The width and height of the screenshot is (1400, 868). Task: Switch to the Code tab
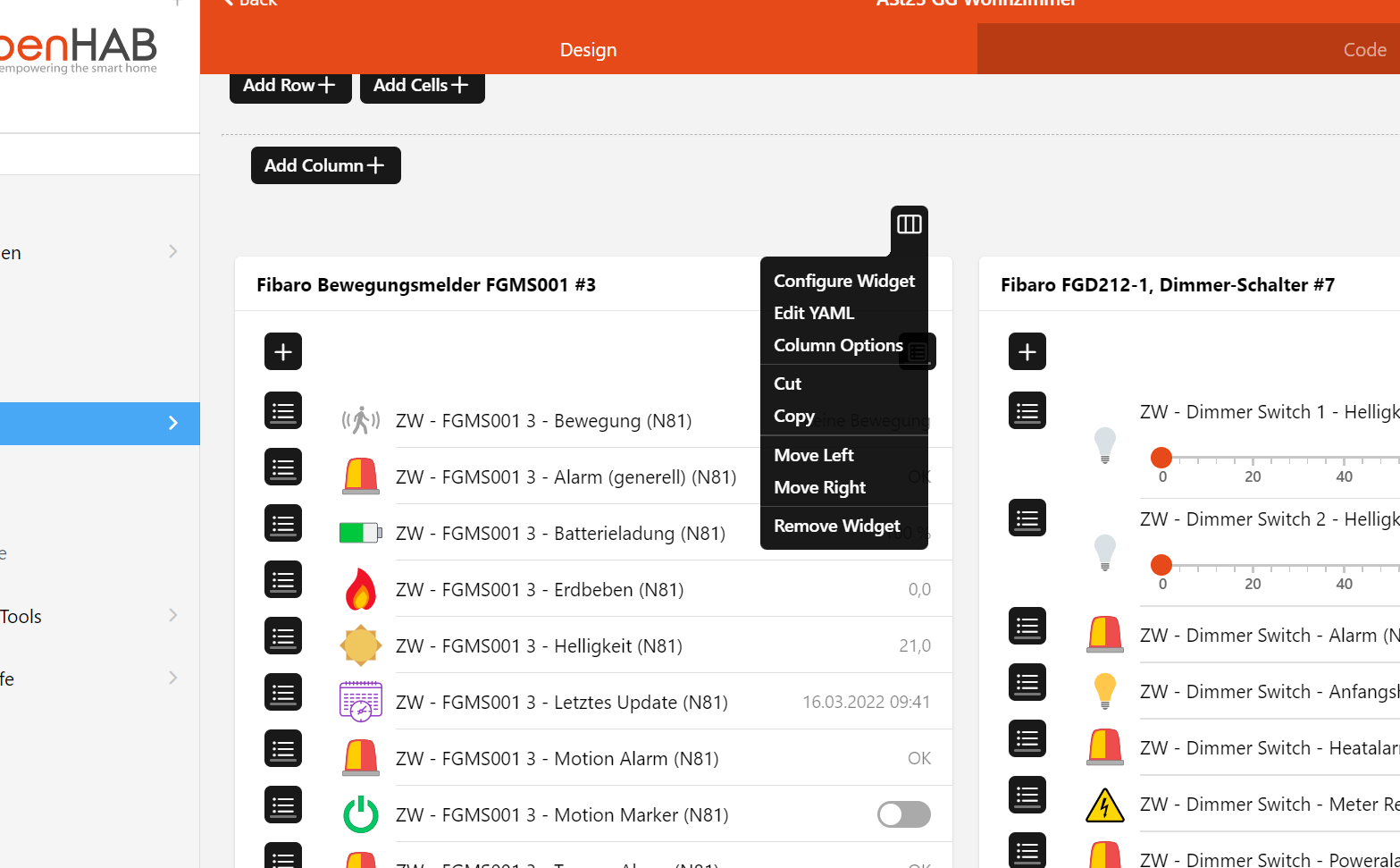click(1365, 50)
